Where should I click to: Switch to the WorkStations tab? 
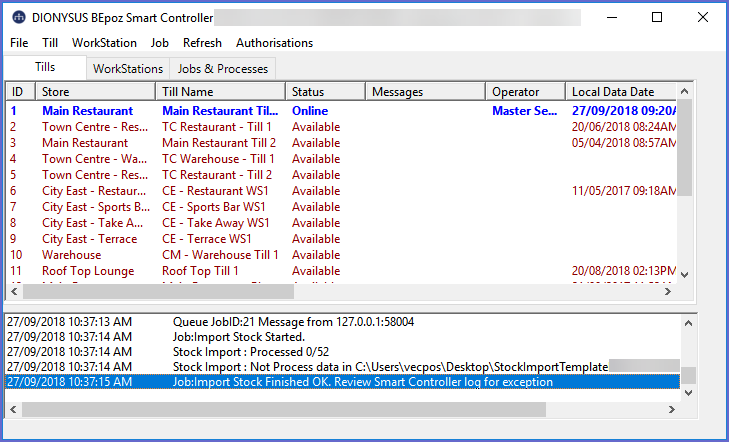tap(127, 69)
